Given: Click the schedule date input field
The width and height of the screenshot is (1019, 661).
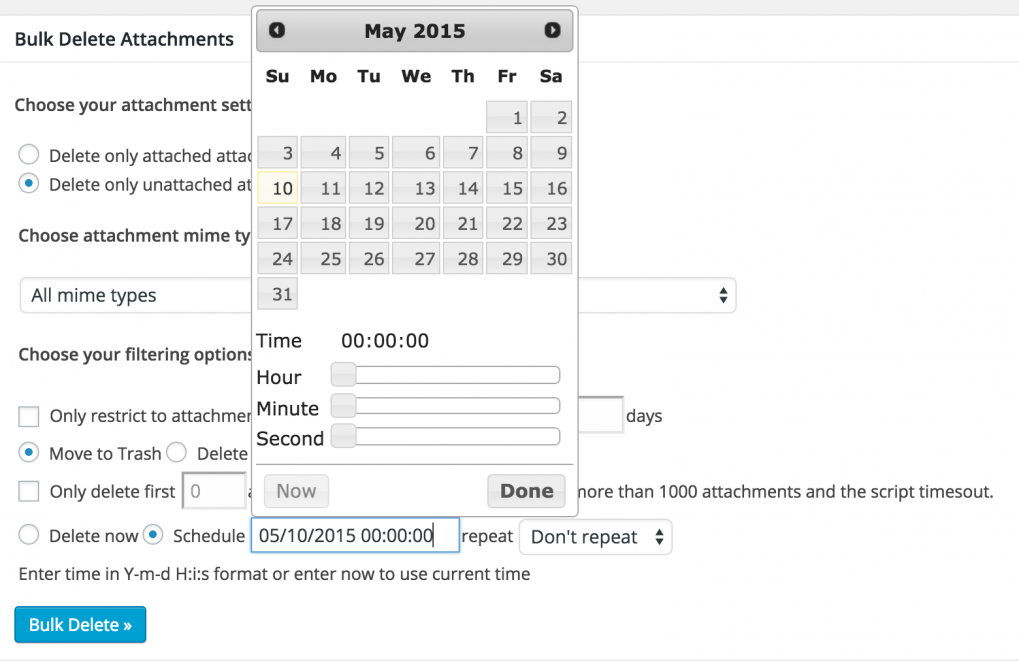Looking at the screenshot, I should point(355,535).
